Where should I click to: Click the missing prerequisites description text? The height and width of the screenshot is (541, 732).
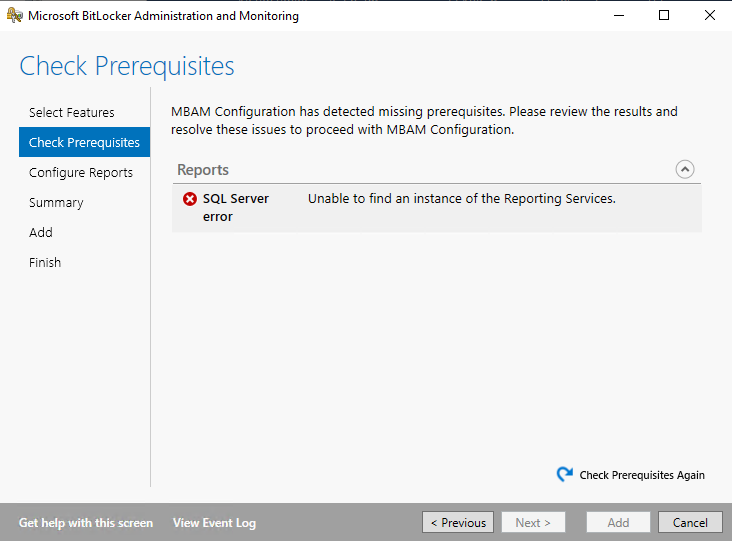424,120
